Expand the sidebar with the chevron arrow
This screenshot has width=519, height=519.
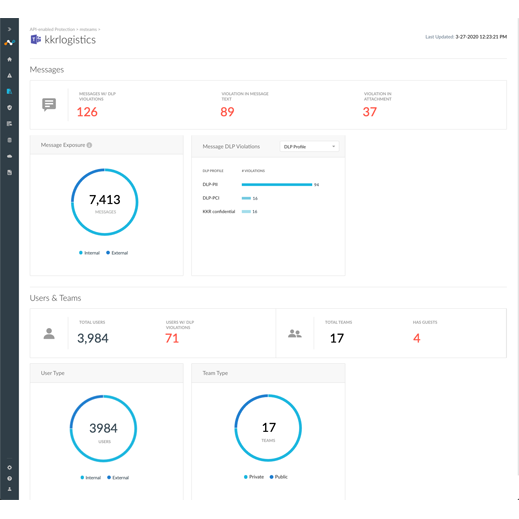[x=9, y=29]
